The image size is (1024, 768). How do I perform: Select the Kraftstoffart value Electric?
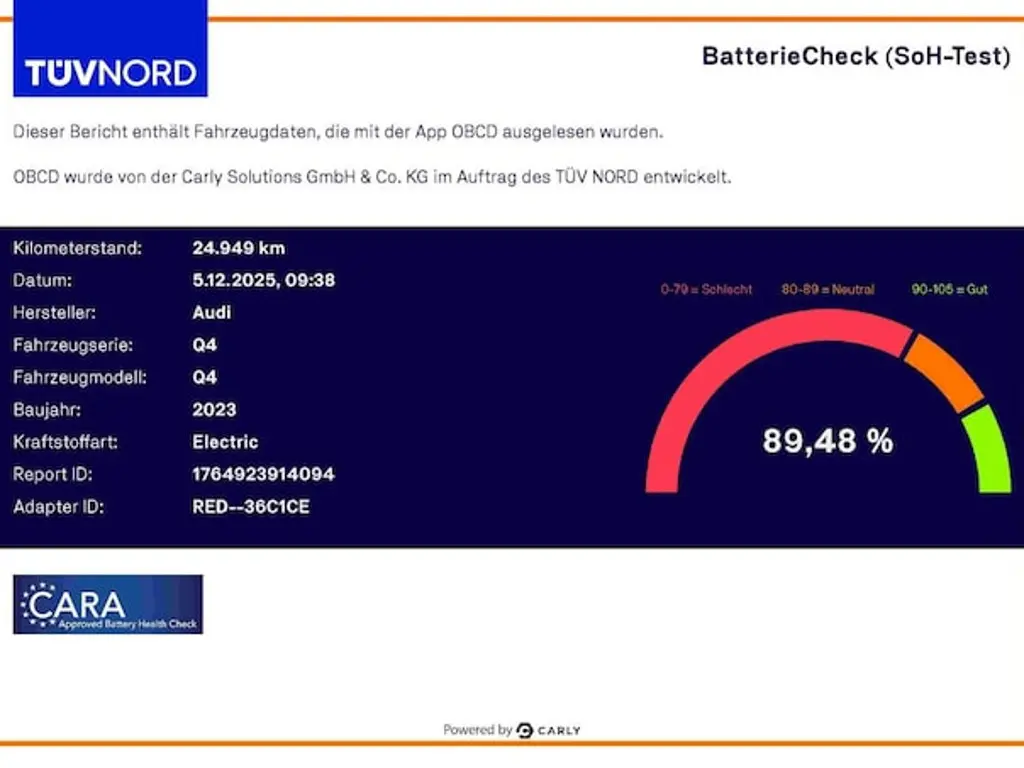coord(225,442)
